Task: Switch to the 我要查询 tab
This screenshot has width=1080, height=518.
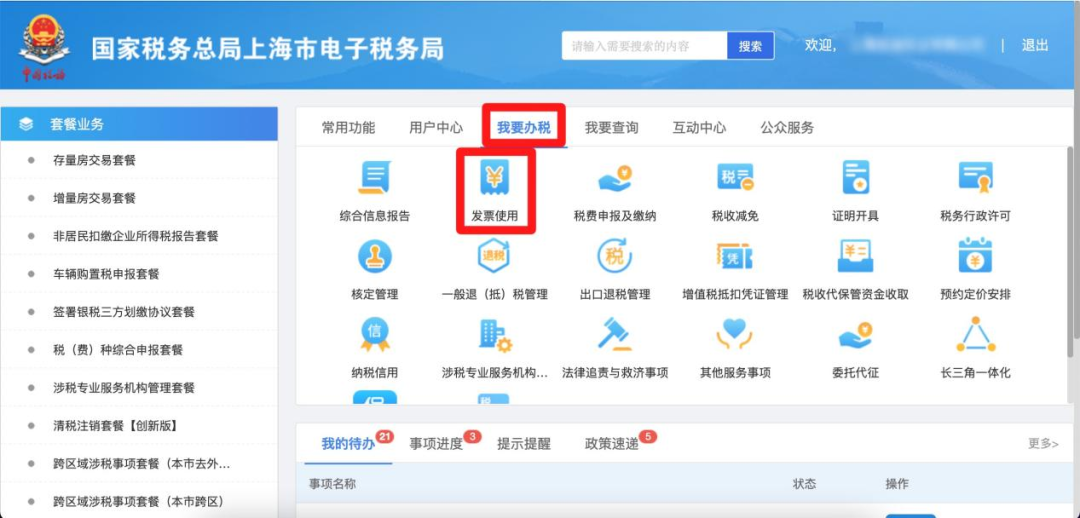Action: tap(612, 127)
